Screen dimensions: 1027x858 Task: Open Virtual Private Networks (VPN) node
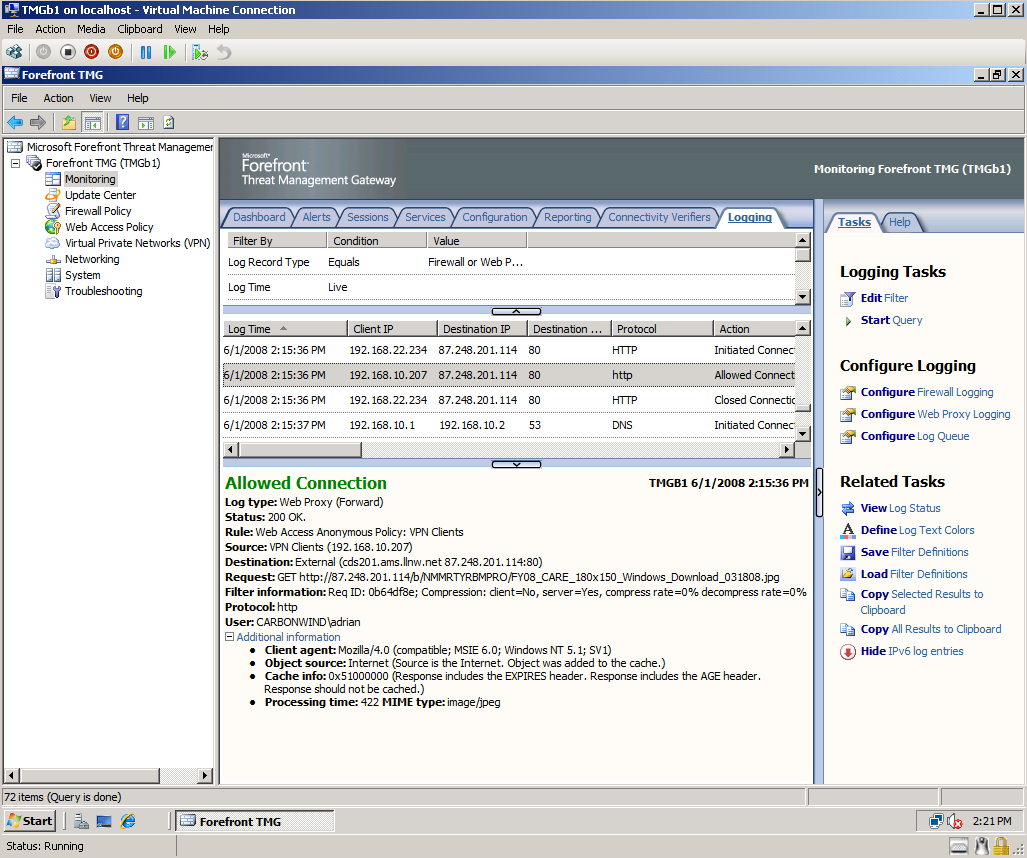click(137, 243)
